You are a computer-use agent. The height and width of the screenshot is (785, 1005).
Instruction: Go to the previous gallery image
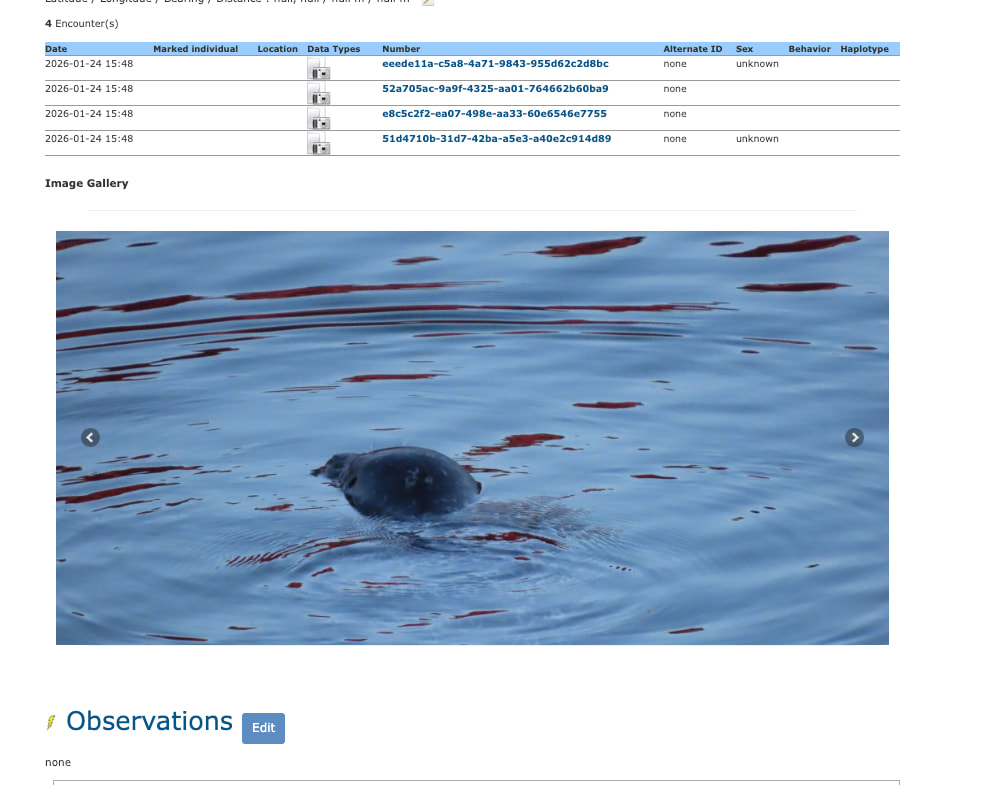[90, 437]
